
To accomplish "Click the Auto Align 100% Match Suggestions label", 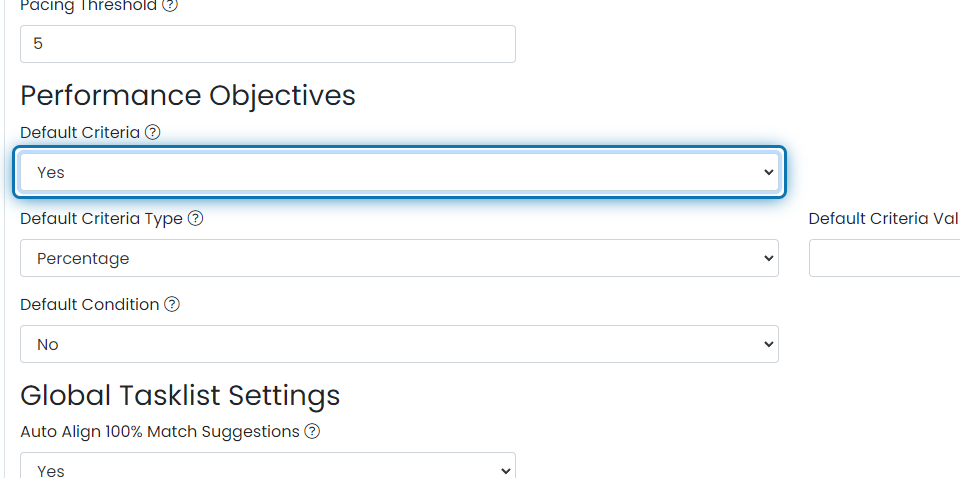I will (159, 432).
